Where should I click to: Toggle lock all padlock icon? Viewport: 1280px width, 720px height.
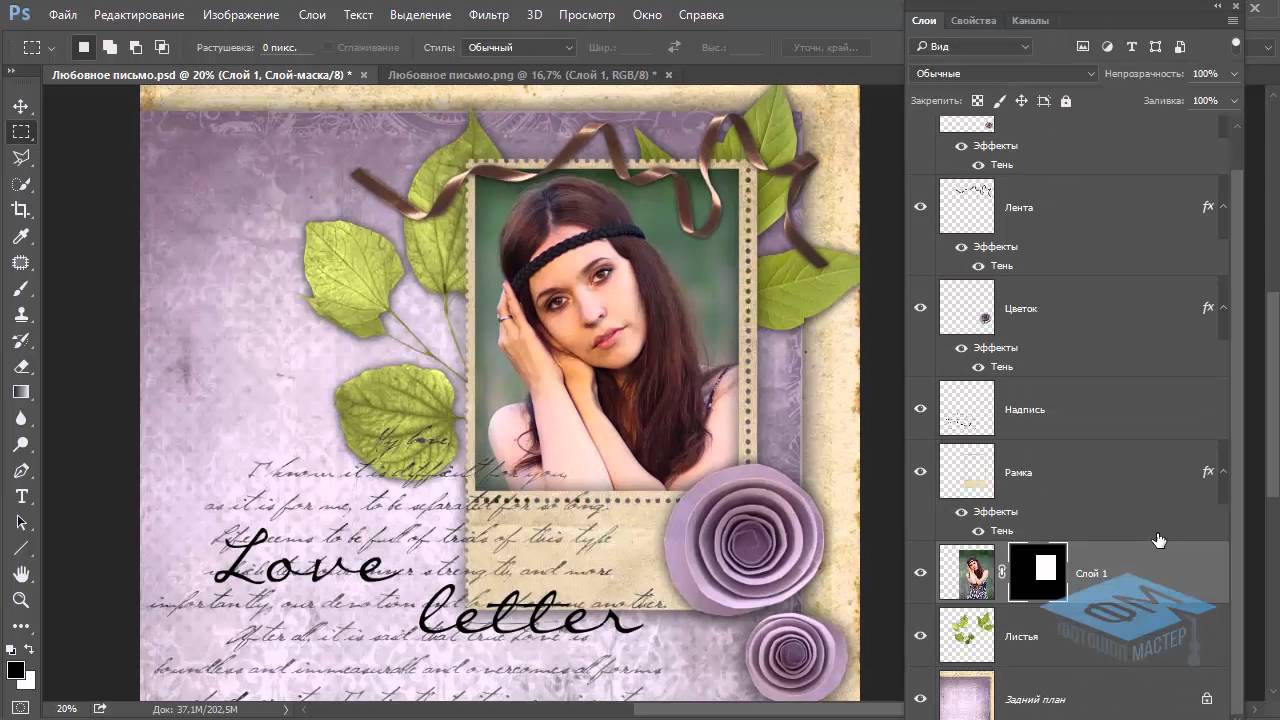pyautogui.click(x=1066, y=101)
